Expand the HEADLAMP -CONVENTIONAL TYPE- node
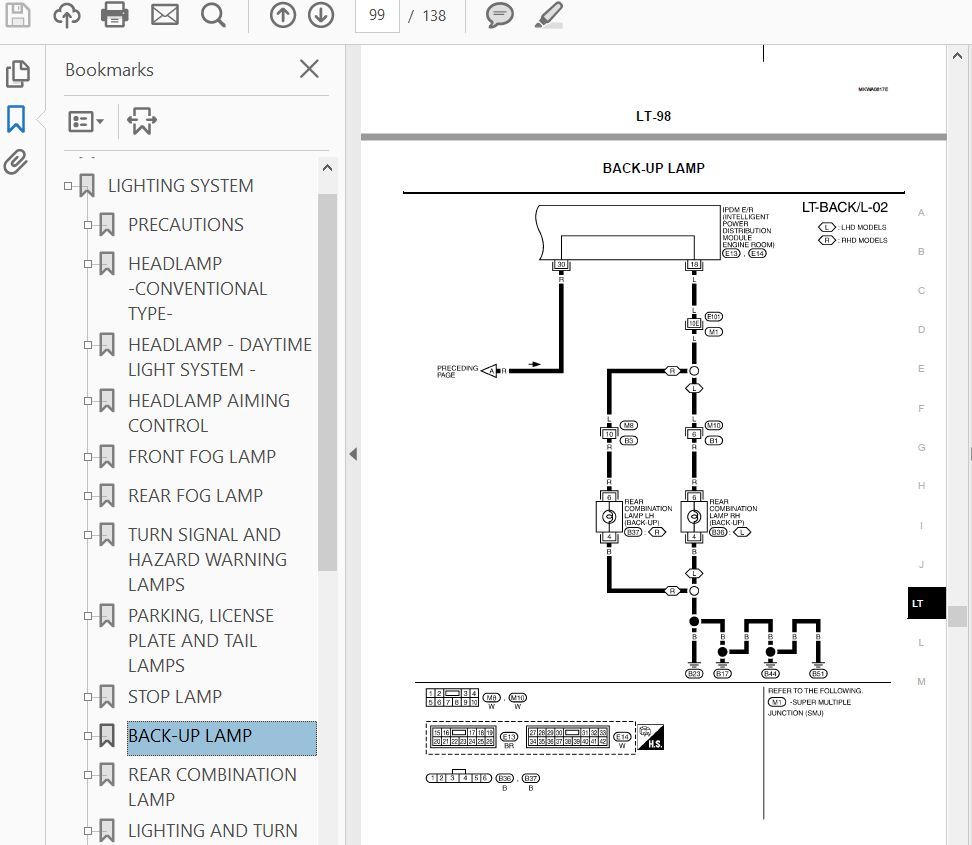972x845 pixels. (88, 264)
